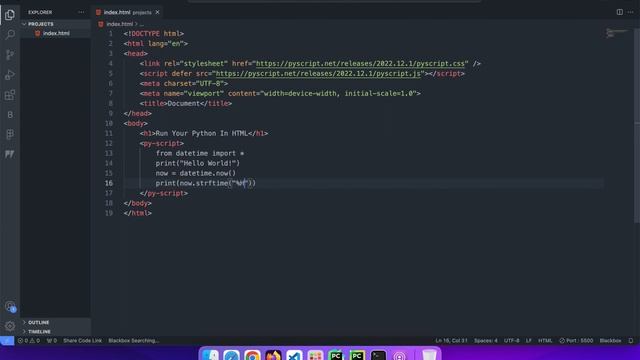640x360 pixels.
Task: Open the Search view in activity bar
Action: [10, 35]
